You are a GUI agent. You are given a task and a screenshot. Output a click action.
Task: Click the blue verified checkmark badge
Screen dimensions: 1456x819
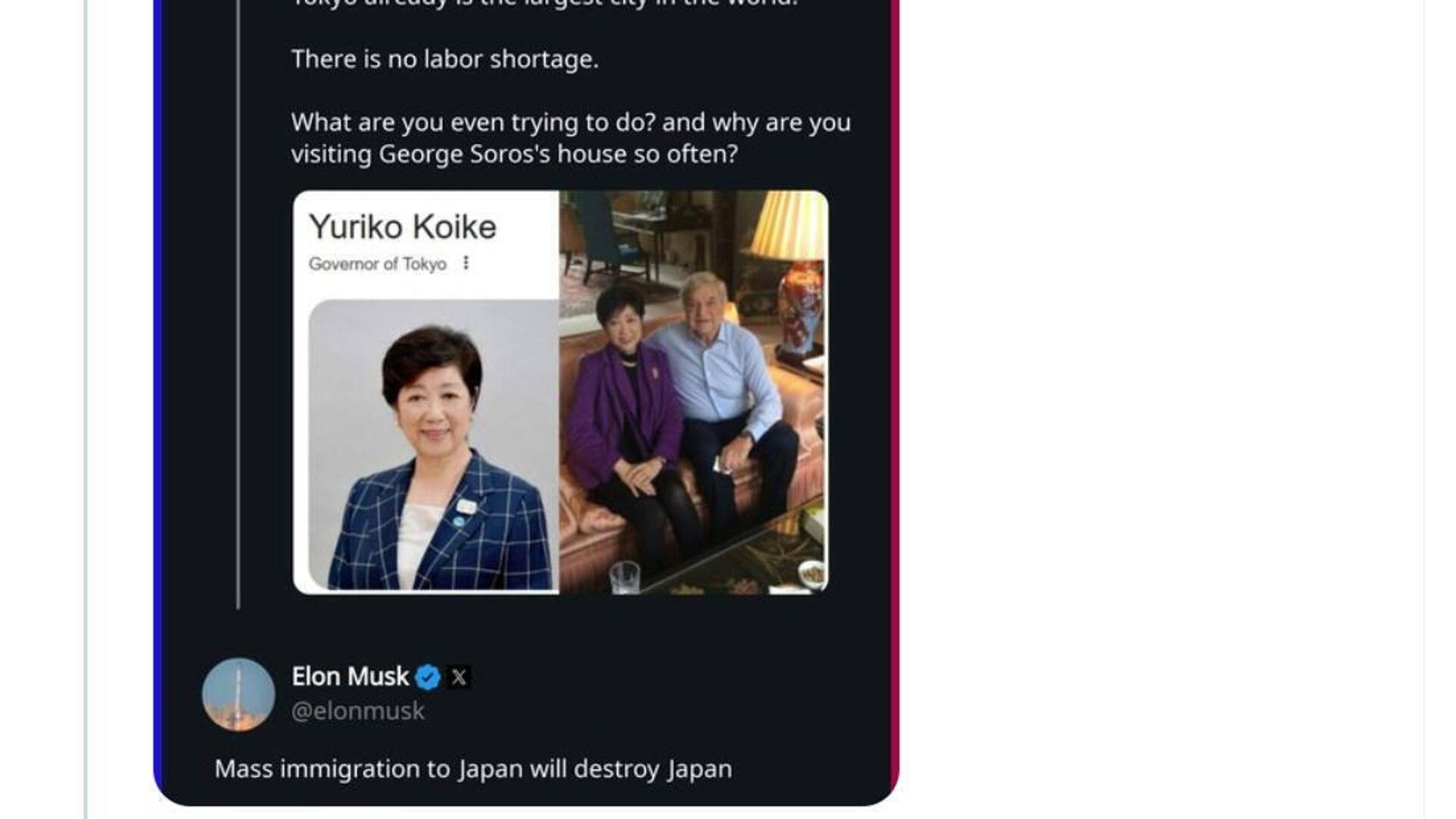428,676
